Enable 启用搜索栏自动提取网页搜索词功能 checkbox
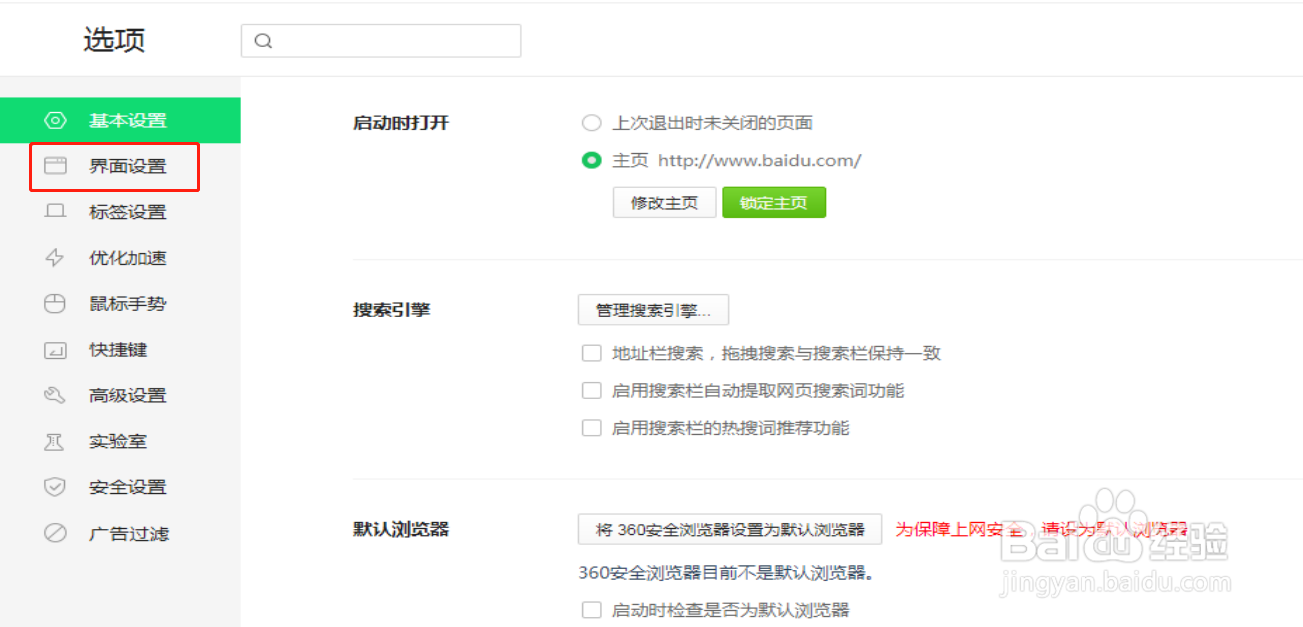 click(591, 391)
